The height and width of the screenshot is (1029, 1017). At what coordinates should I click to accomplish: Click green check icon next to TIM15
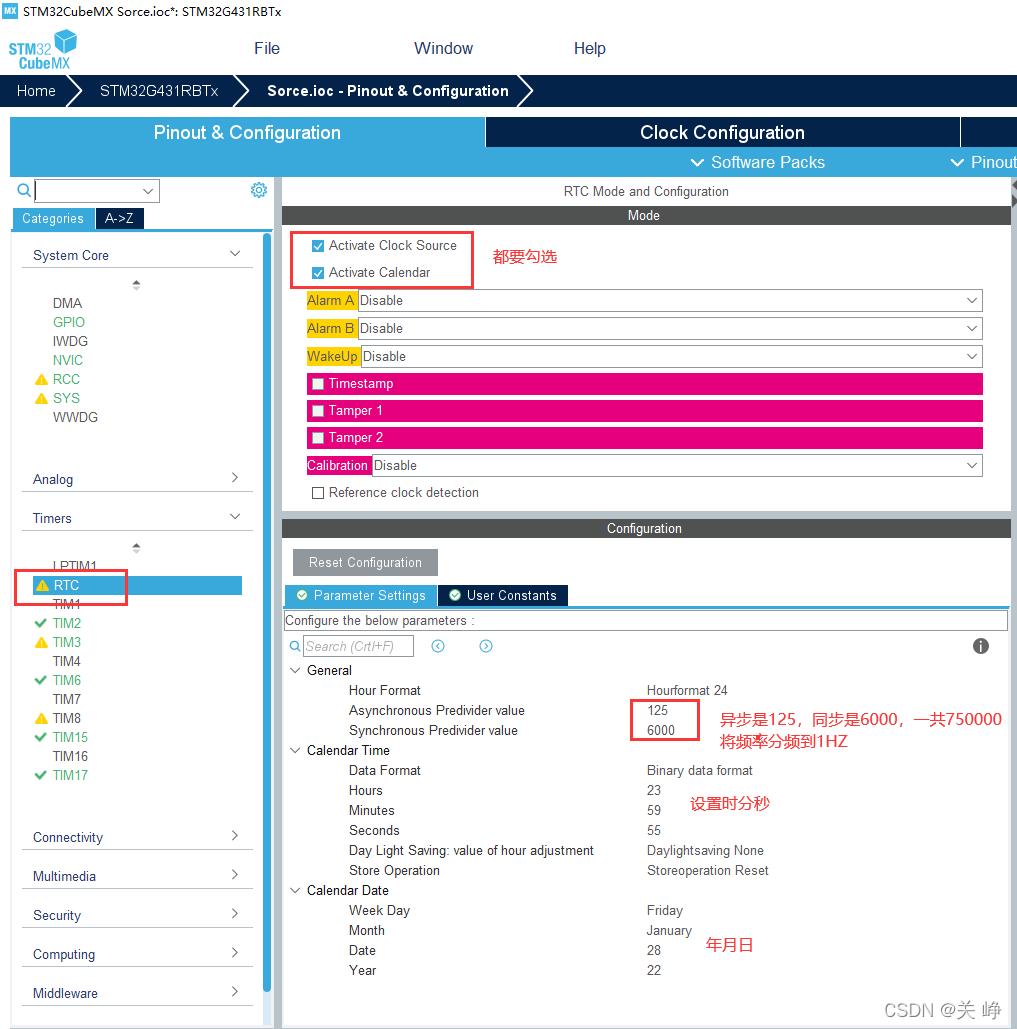point(41,737)
